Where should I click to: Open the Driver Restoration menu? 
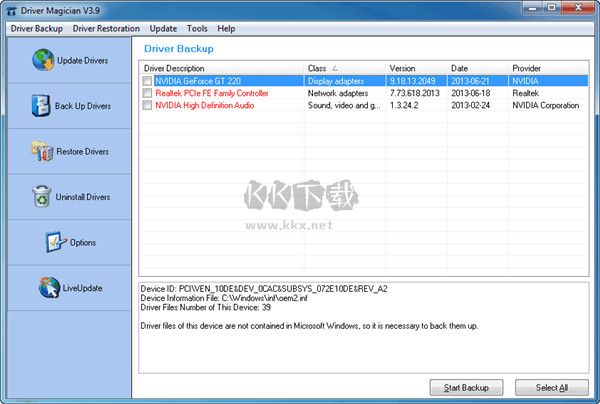pos(106,29)
